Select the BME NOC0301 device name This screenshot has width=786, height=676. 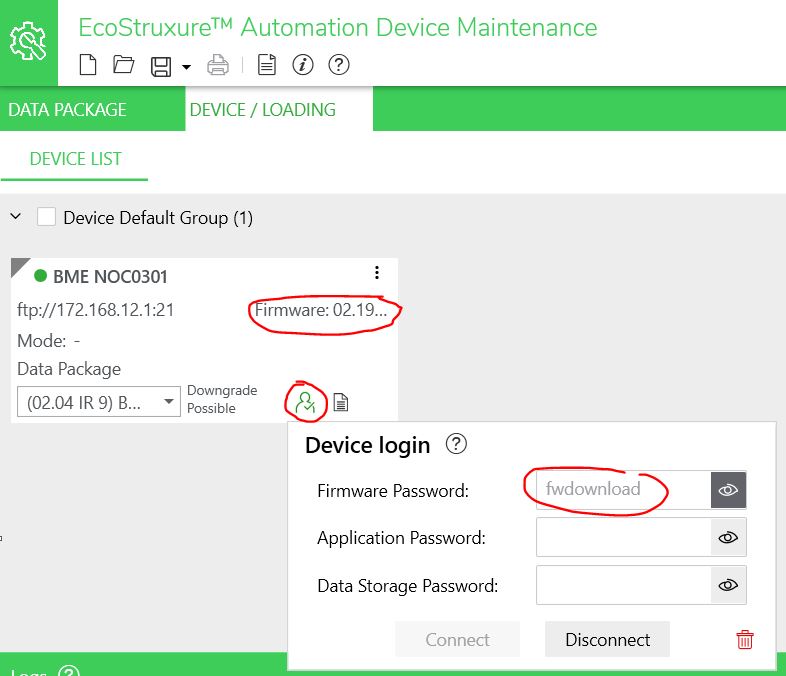click(110, 277)
